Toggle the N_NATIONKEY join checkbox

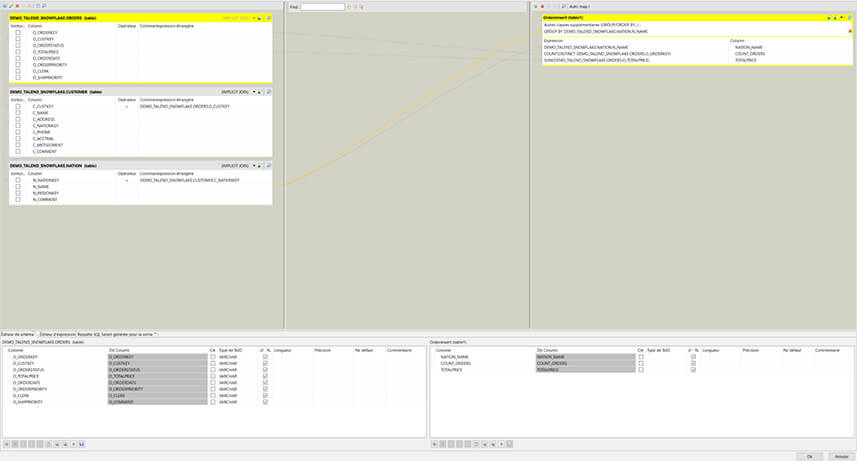(x=18, y=180)
